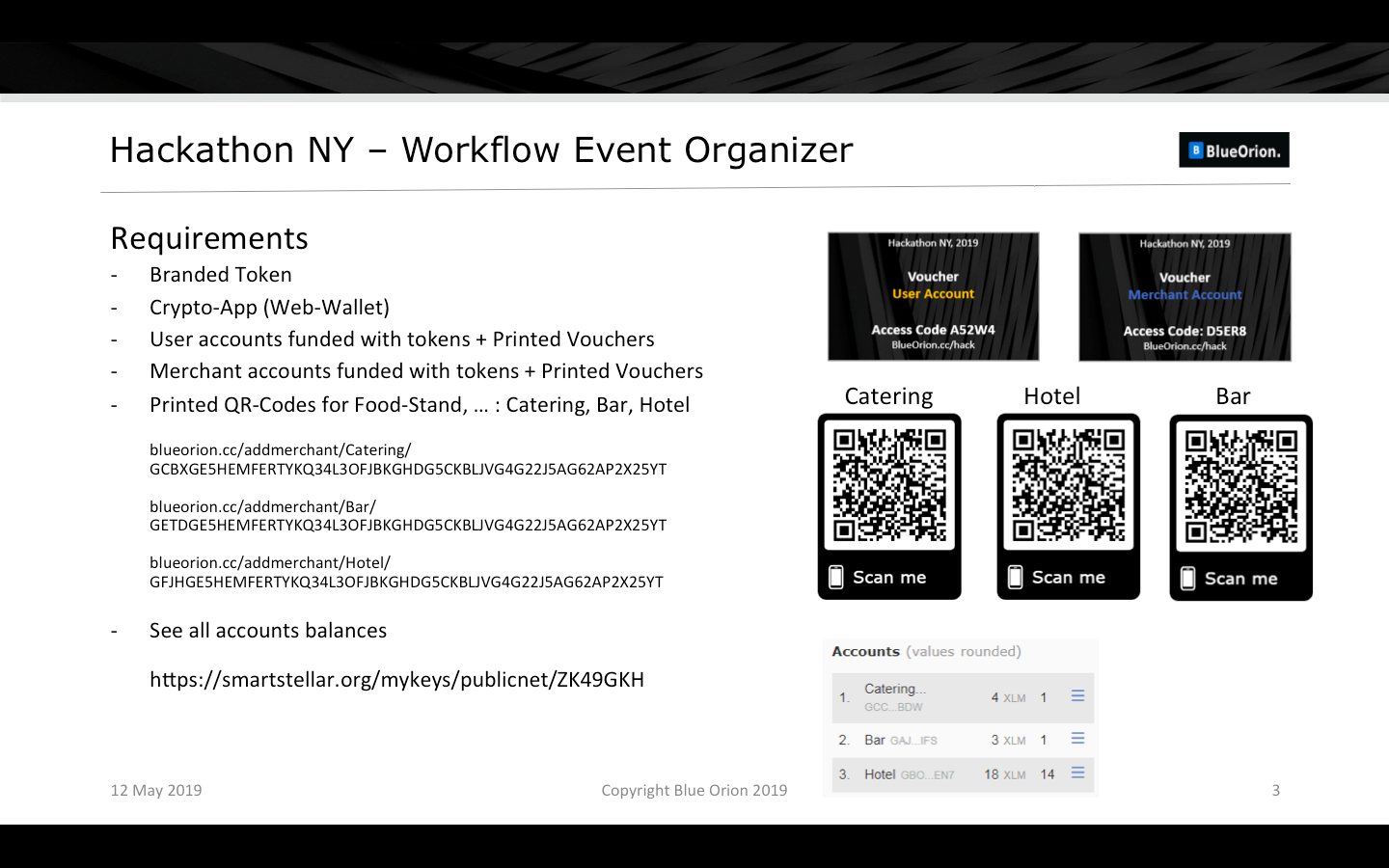Image resolution: width=1389 pixels, height=868 pixels.
Task: Click Scan me on Hotel card
Action: click(1069, 577)
